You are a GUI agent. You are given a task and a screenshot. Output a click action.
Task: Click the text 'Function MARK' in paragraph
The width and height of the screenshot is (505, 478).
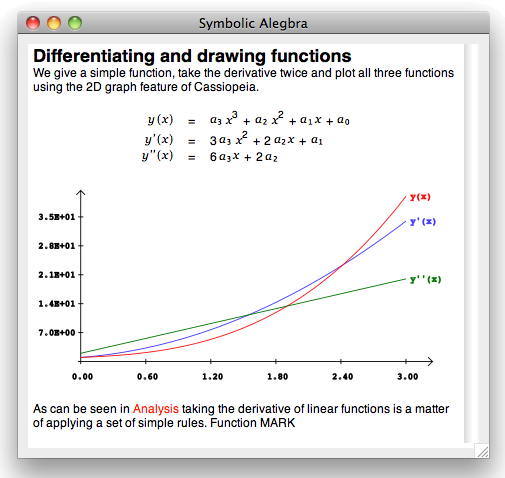pyautogui.click(x=253, y=423)
